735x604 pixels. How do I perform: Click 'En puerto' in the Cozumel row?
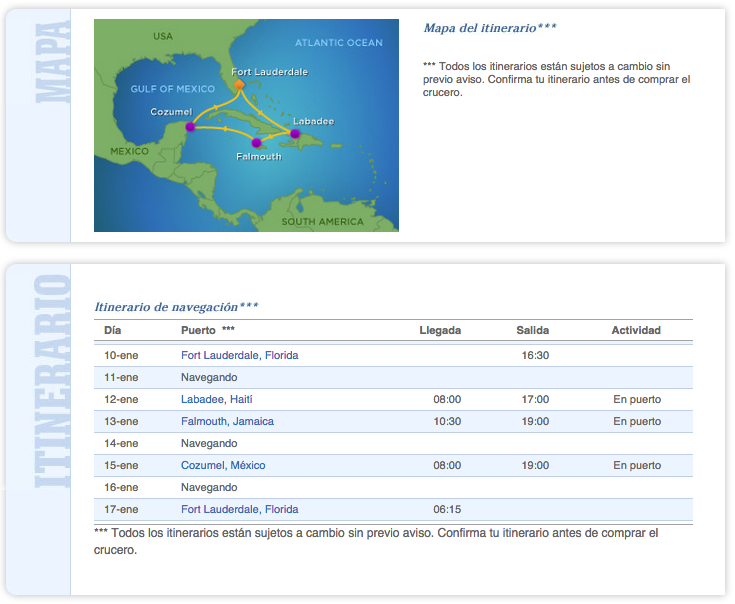(x=637, y=465)
